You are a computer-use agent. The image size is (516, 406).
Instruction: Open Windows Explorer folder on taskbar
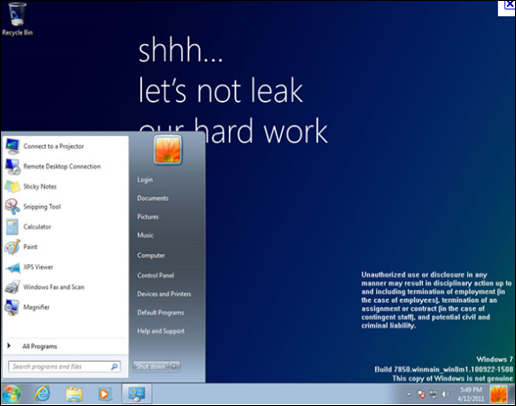74,394
